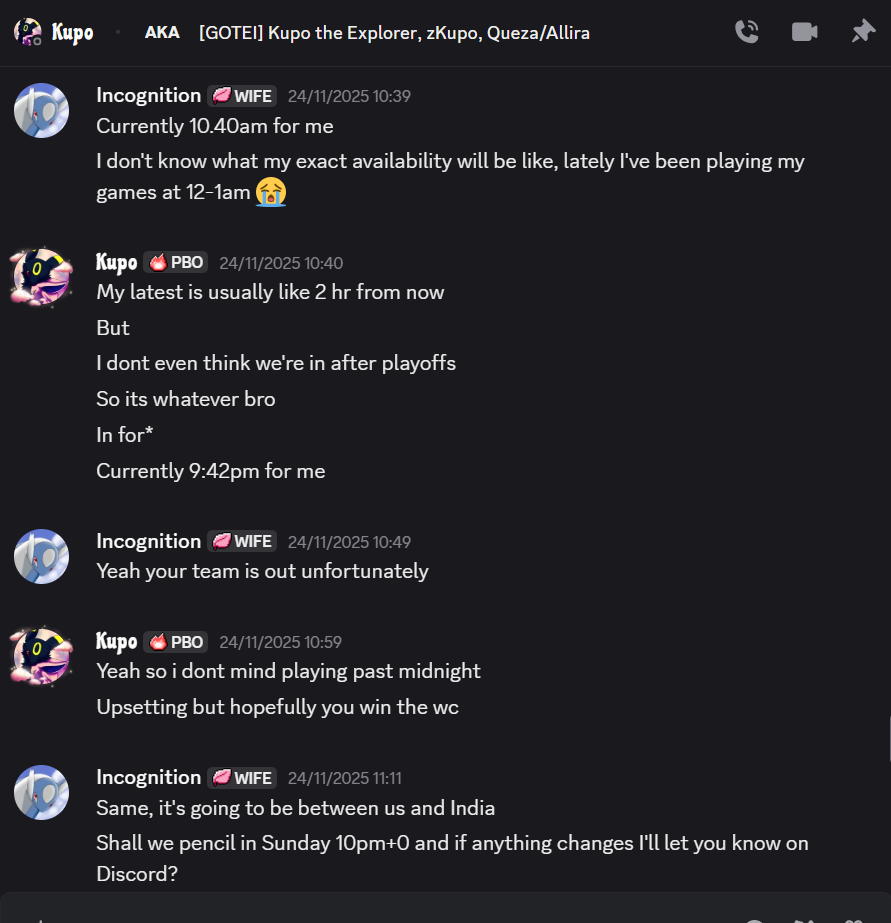
Task: Click Kupo's username on the 10:59 message
Action: [116, 642]
